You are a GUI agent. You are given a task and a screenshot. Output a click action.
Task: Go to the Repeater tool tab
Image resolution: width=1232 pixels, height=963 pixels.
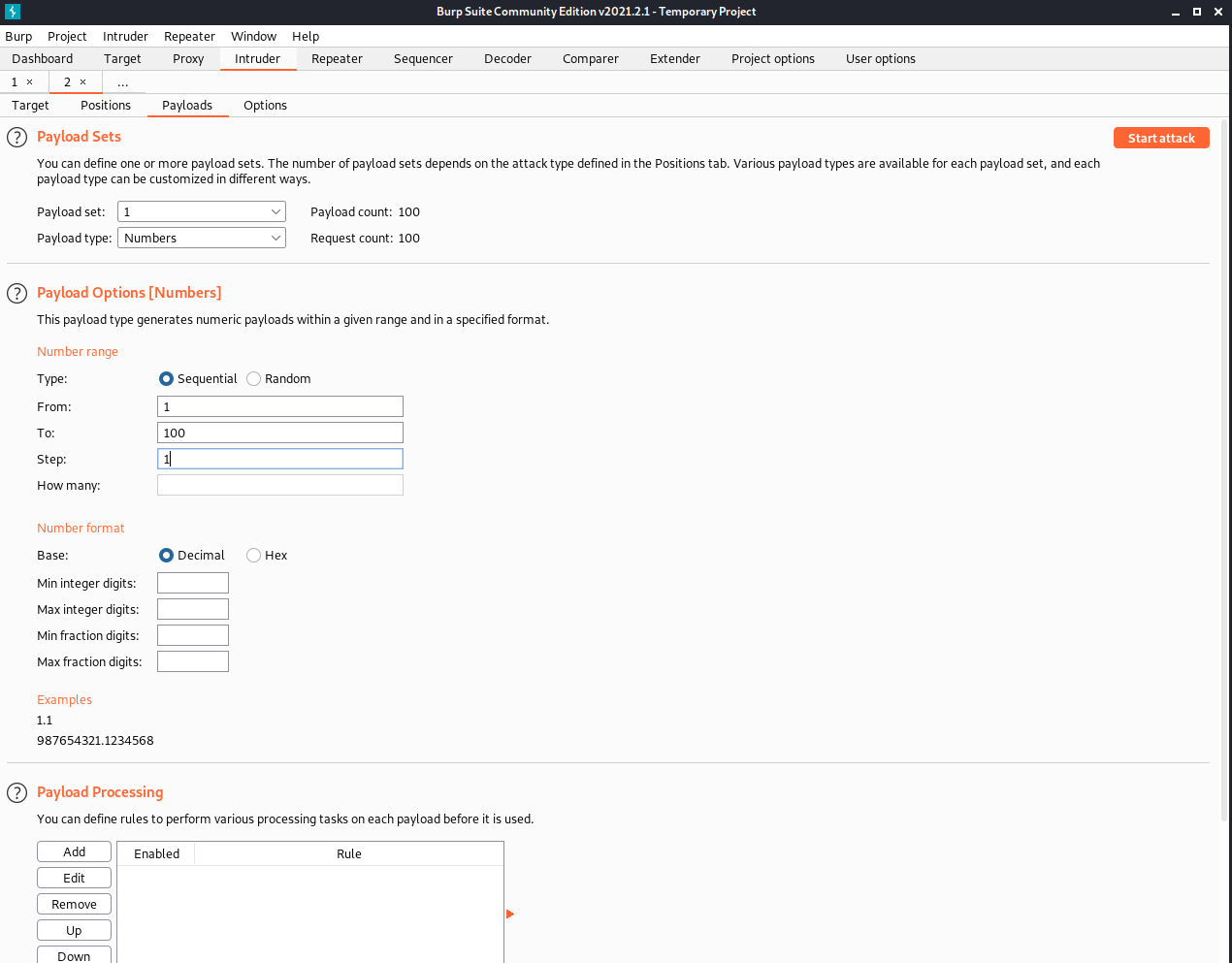[337, 59]
